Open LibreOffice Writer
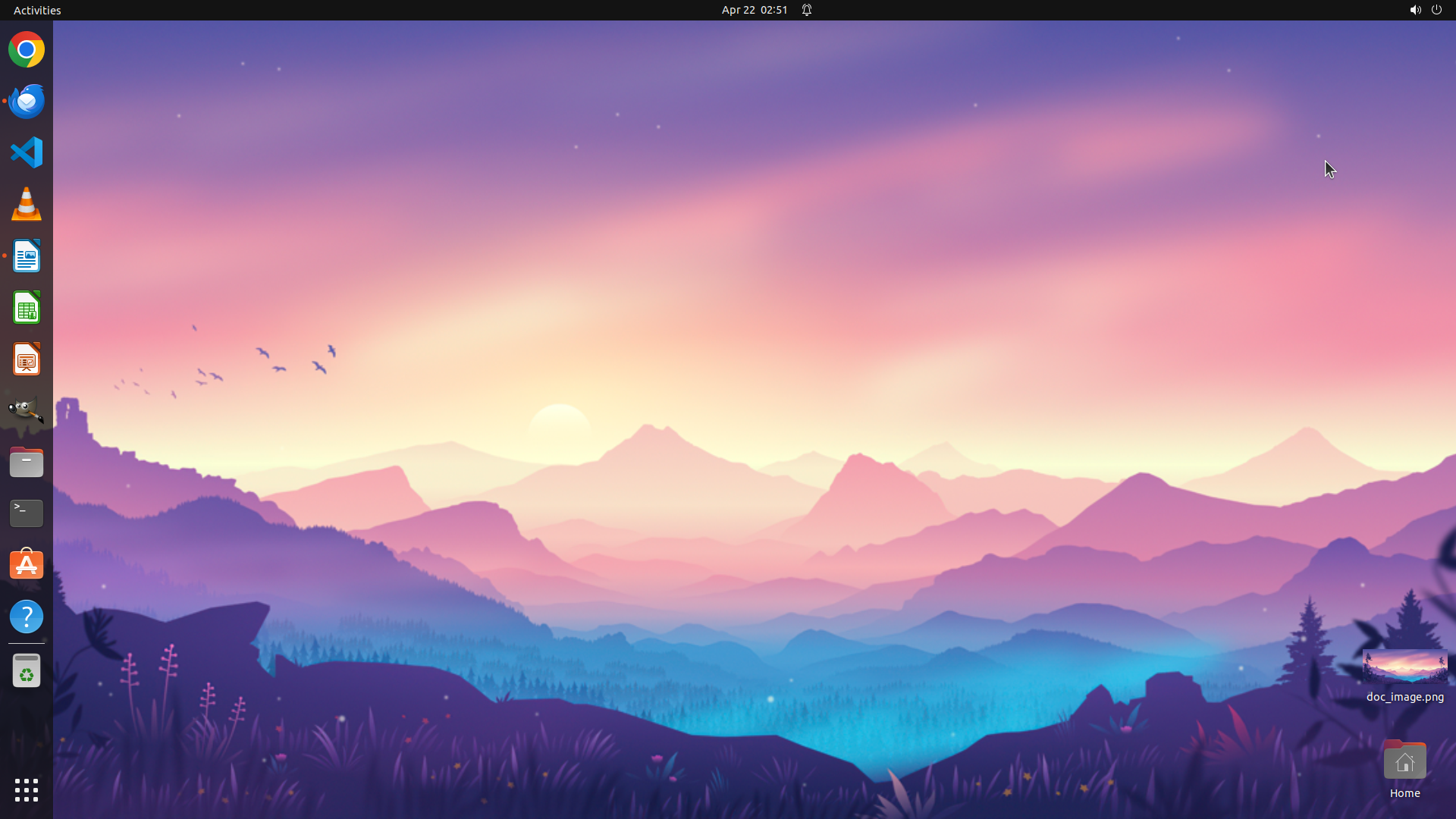 click(x=27, y=256)
